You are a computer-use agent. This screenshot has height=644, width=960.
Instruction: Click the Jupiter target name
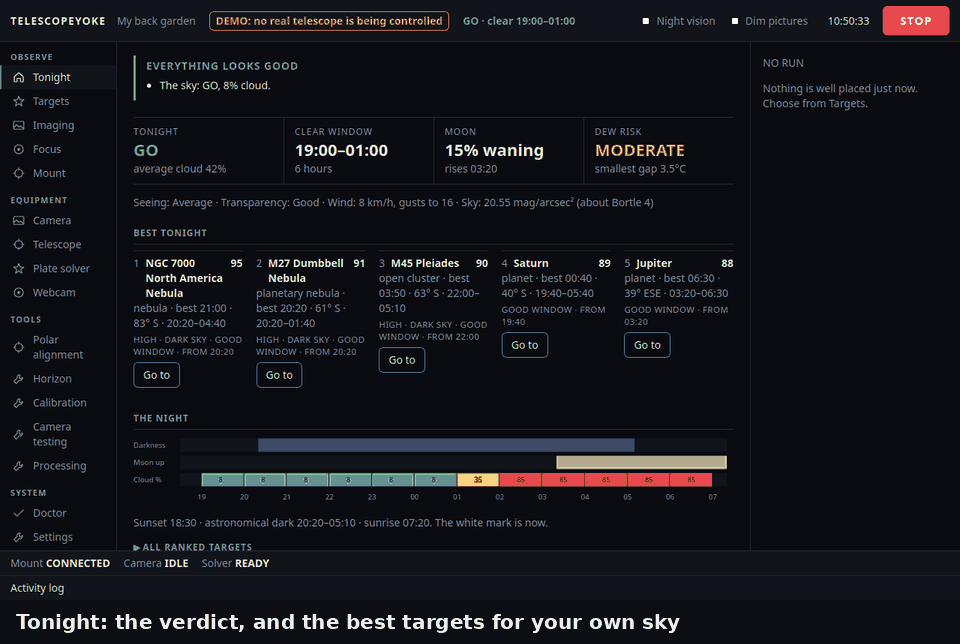click(x=653, y=263)
